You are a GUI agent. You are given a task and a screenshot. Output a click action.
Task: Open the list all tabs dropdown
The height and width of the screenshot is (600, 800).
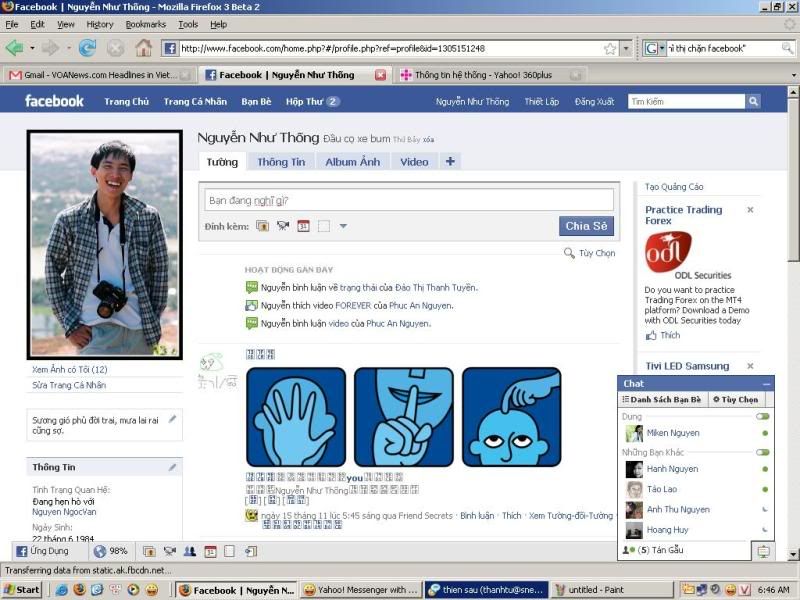tap(794, 75)
